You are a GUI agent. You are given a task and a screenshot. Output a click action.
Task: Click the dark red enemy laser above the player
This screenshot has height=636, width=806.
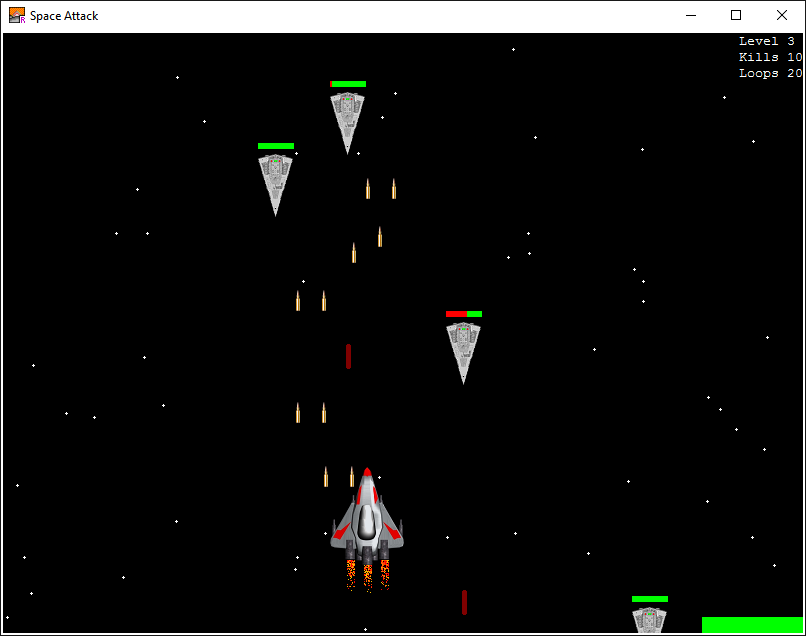[349, 356]
